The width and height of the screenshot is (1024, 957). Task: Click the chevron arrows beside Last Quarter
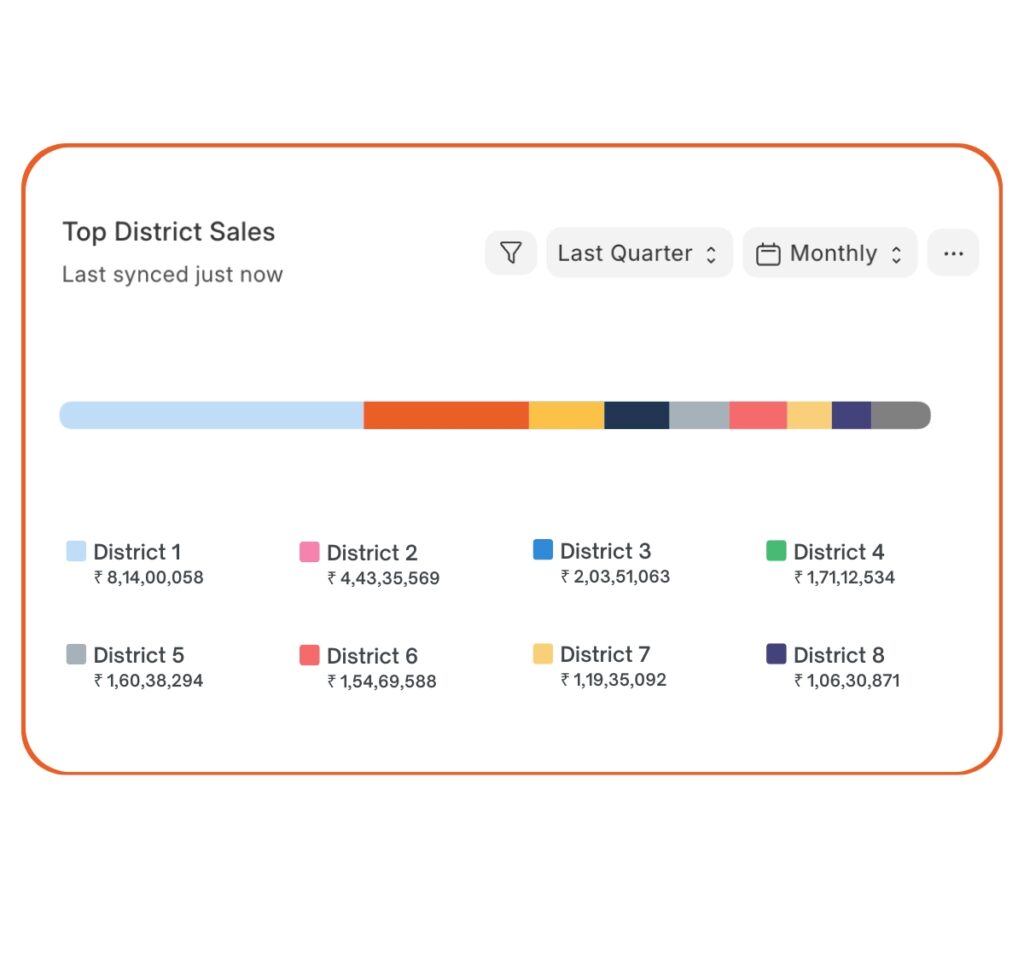tap(712, 253)
